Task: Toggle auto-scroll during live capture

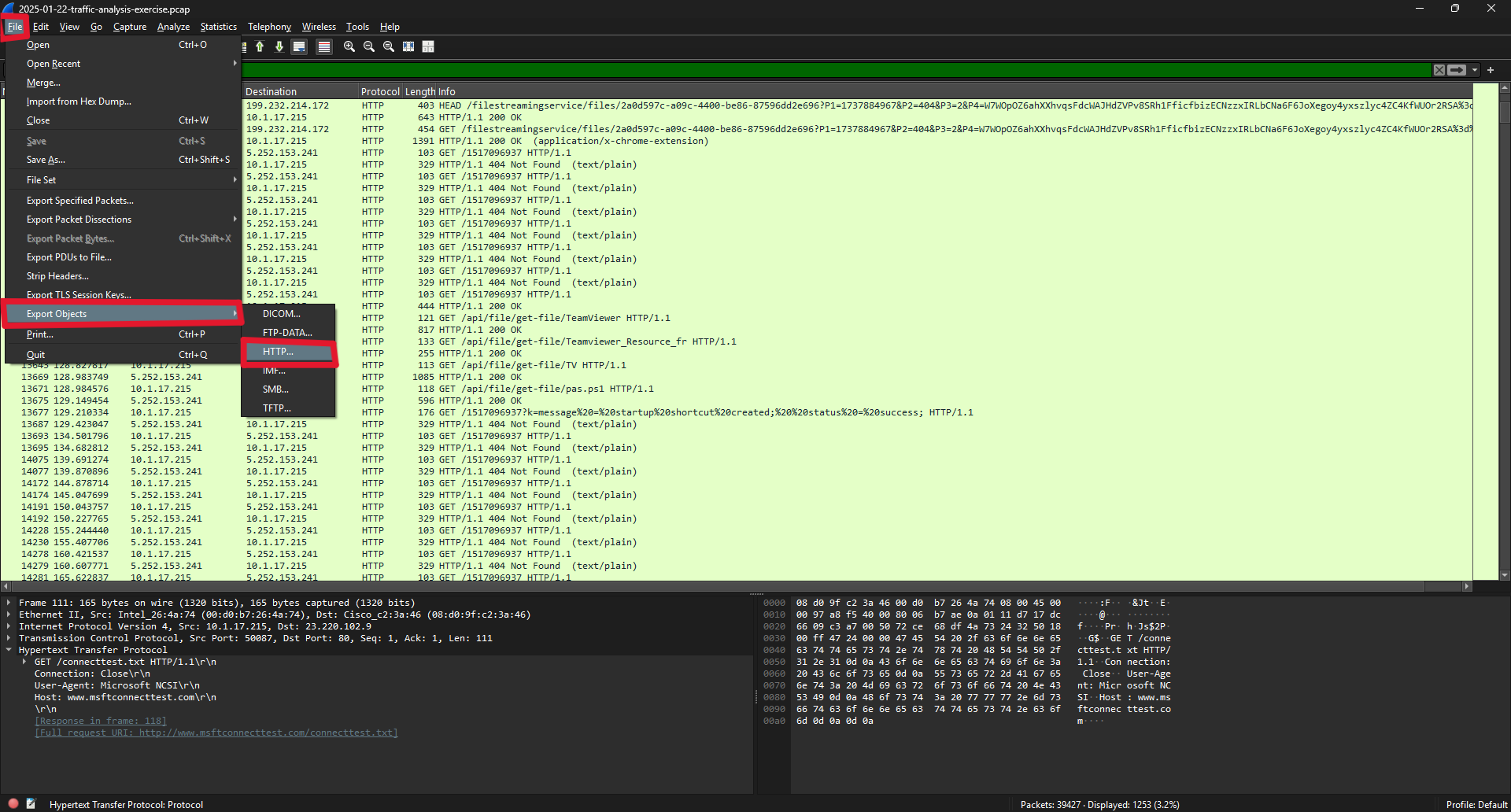Action: coord(299,47)
